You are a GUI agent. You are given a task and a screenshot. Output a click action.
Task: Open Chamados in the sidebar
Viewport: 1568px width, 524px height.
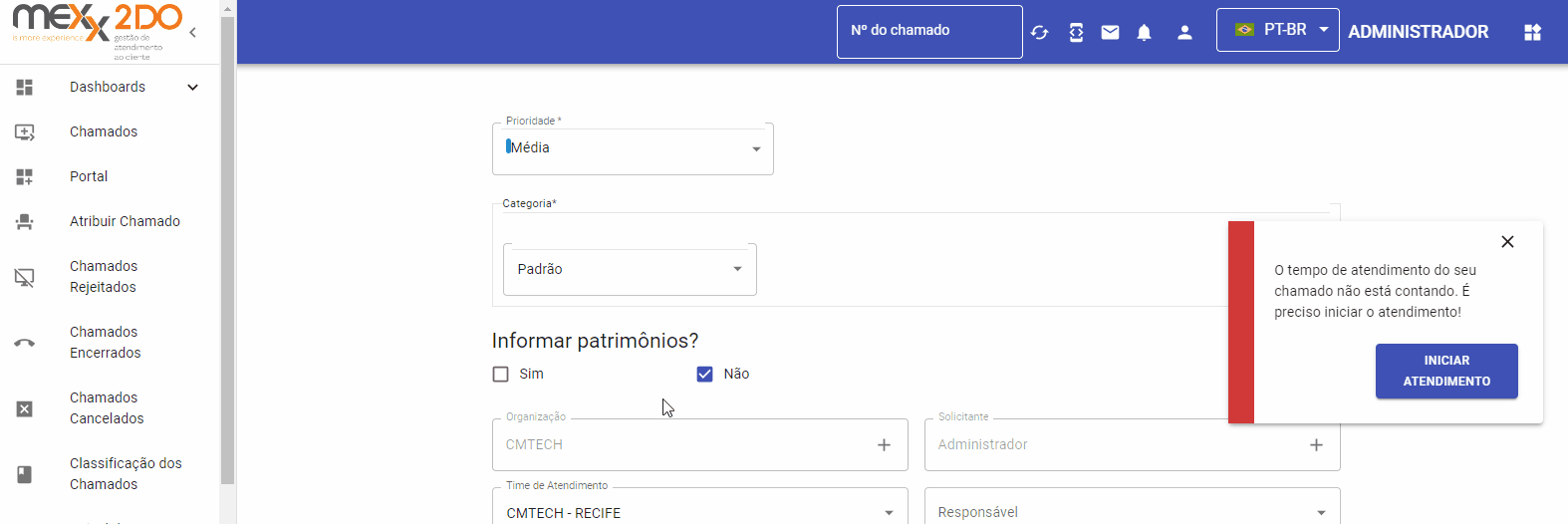[104, 131]
